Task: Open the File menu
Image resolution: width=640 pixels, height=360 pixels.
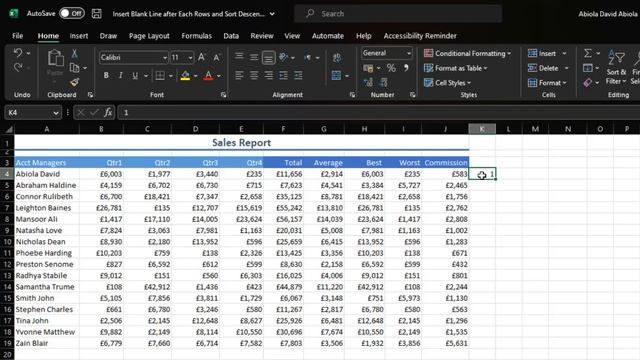Action: 18,36
